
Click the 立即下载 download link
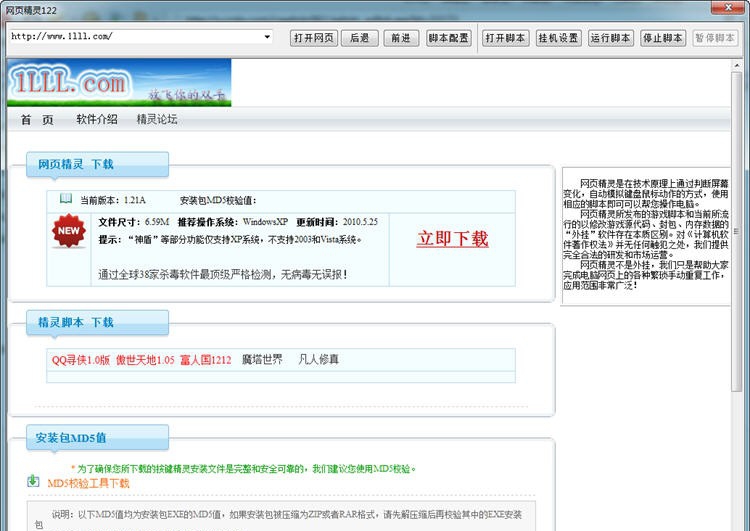pos(452,239)
